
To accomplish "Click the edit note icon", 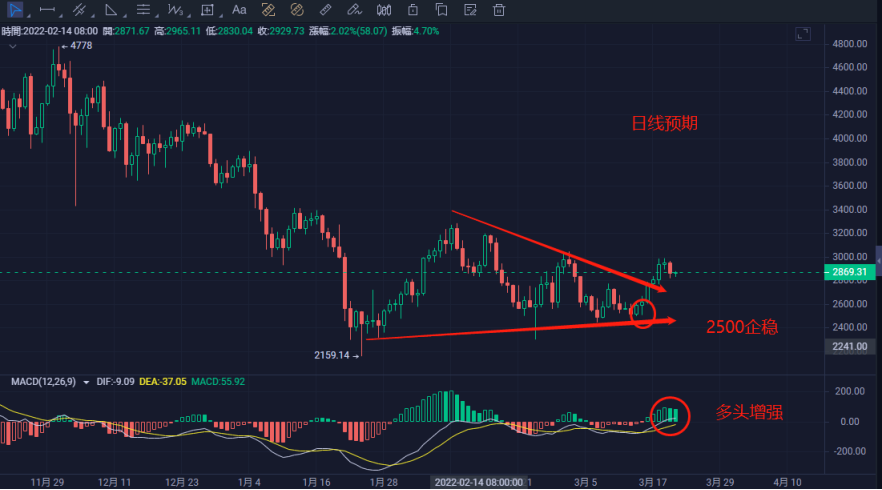I will tap(470, 10).
